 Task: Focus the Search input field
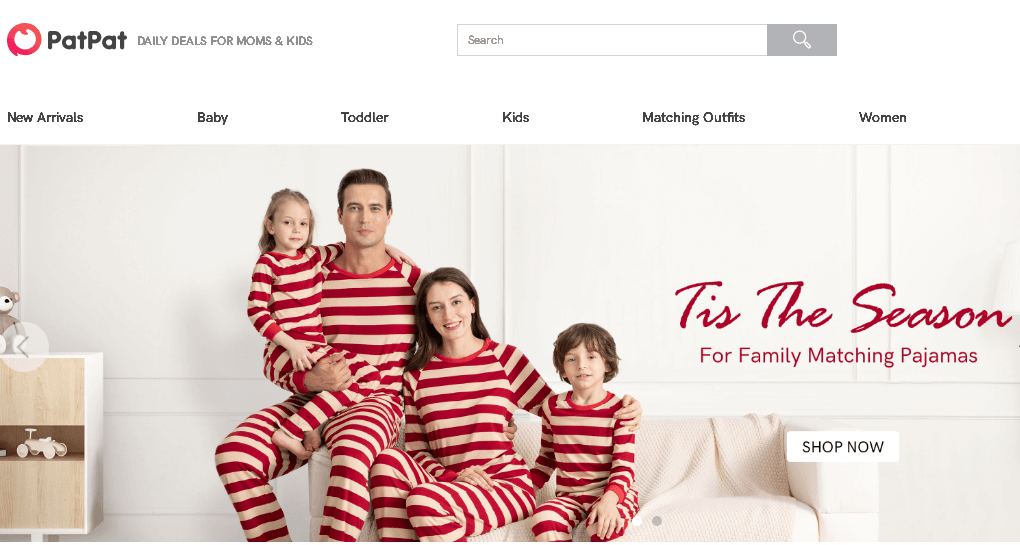tap(612, 40)
